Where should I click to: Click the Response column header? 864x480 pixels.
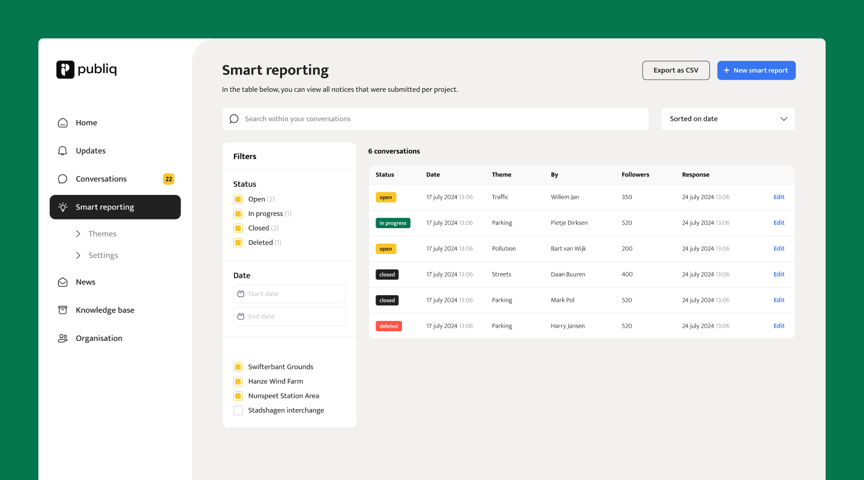point(695,175)
